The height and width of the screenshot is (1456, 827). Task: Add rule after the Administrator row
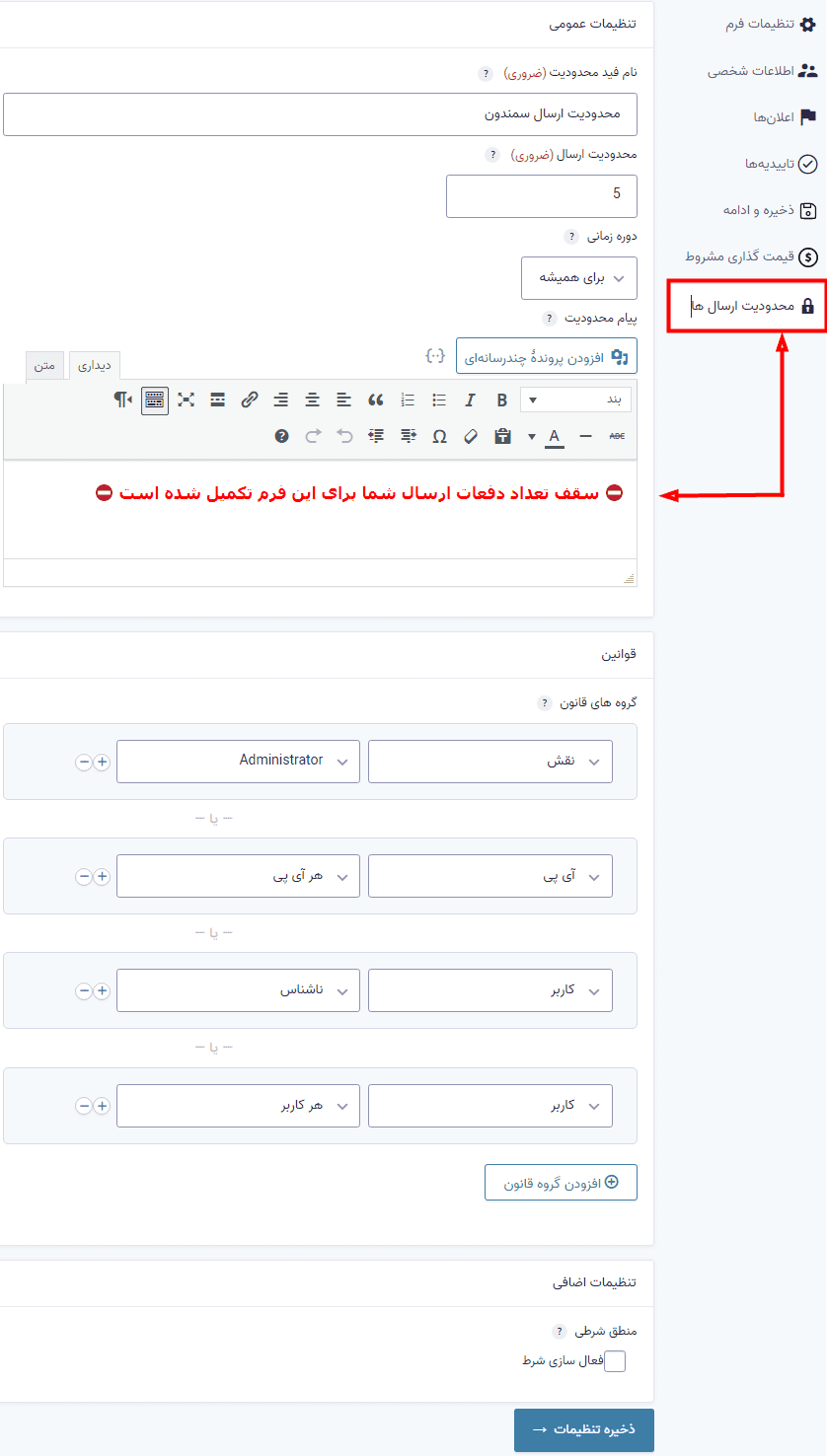point(102,763)
